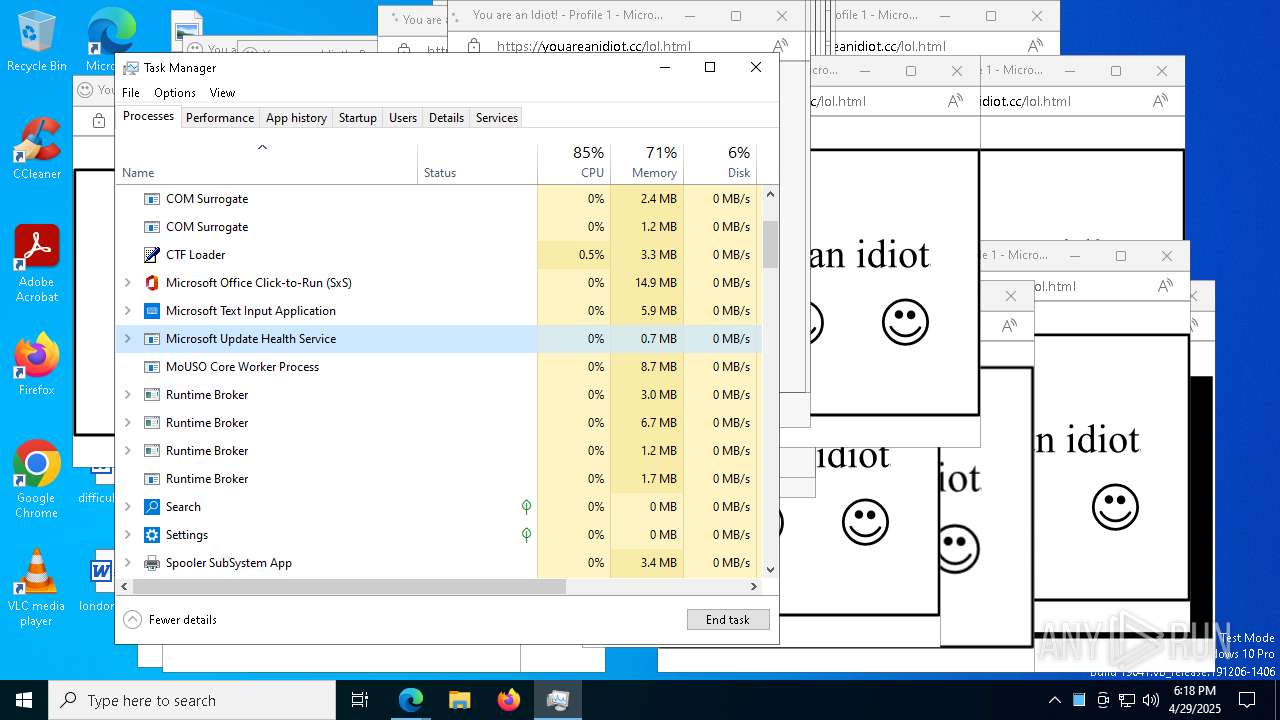Switch to the Details tab

(x=446, y=118)
